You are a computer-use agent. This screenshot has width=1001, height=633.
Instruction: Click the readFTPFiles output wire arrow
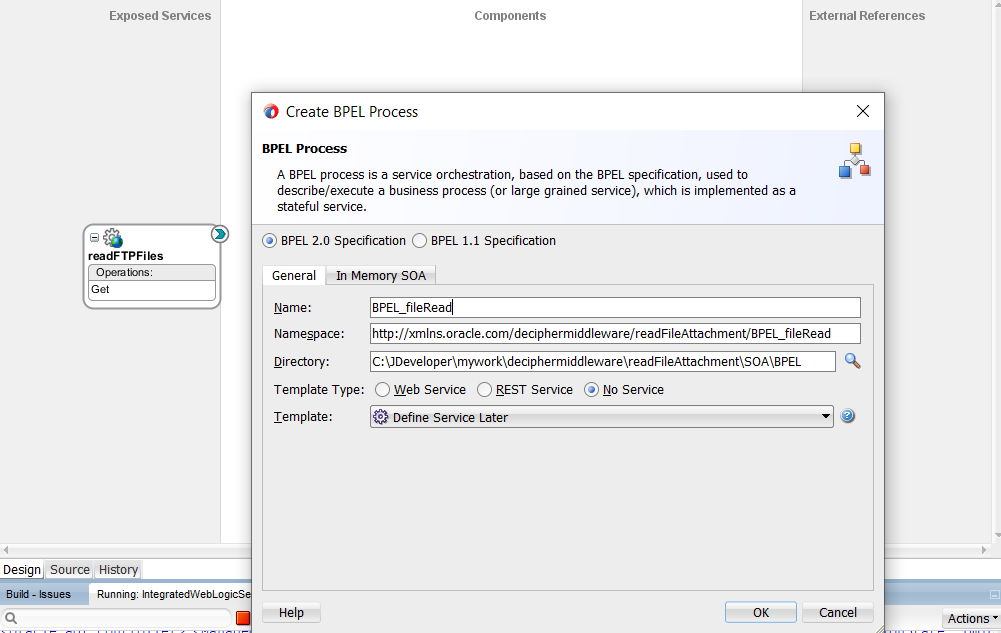(x=220, y=234)
